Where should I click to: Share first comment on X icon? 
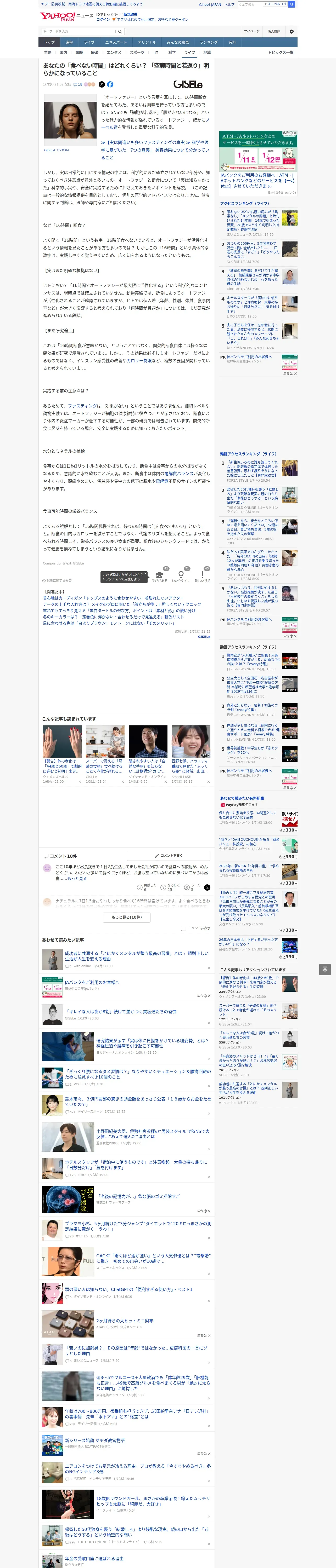pyautogui.click(x=207, y=887)
